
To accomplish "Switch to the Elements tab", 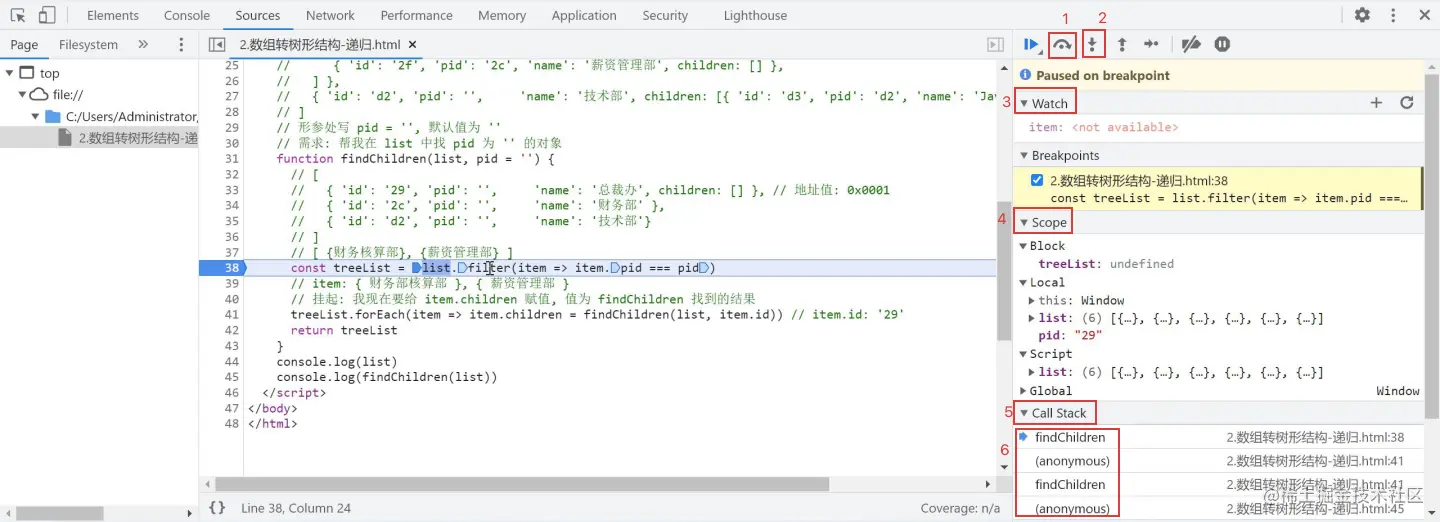I will 113,15.
